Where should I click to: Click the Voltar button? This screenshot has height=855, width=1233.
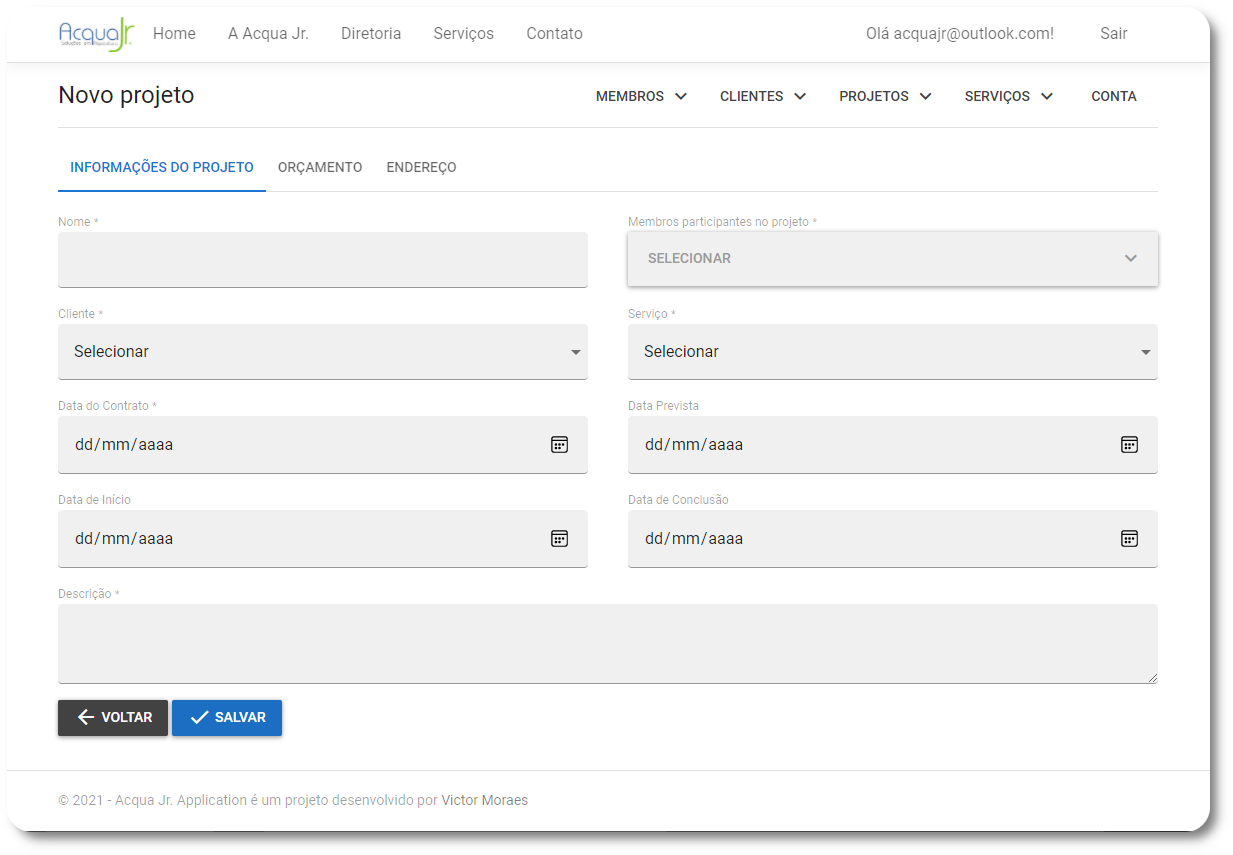pos(113,717)
